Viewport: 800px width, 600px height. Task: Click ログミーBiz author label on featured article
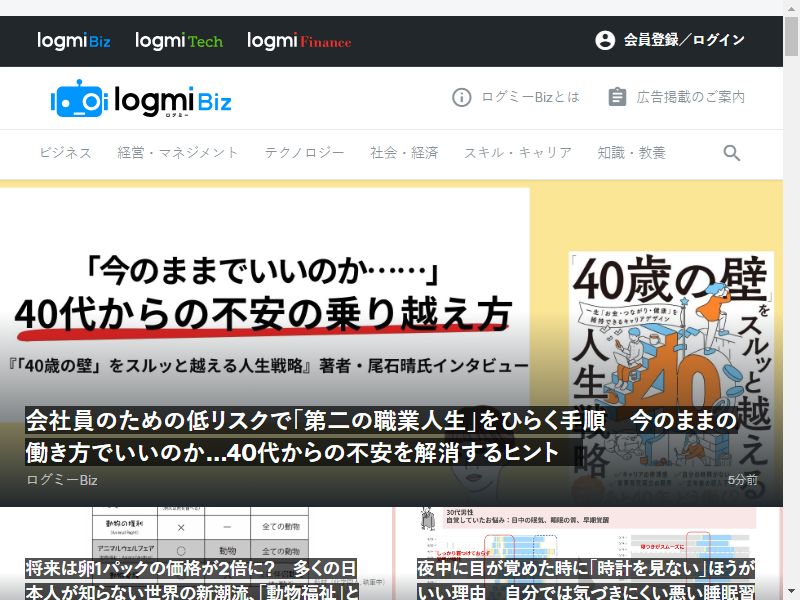pos(62,480)
